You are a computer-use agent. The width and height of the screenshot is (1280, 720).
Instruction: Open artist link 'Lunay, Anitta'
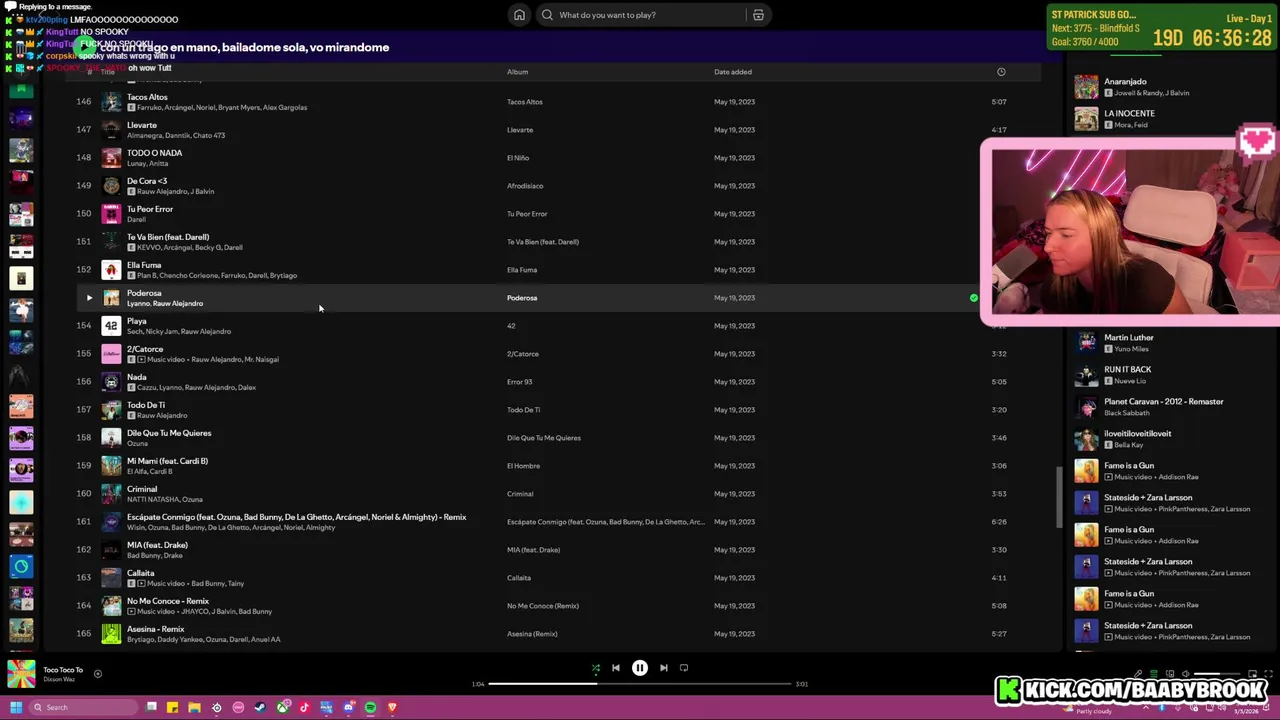pos(148,163)
